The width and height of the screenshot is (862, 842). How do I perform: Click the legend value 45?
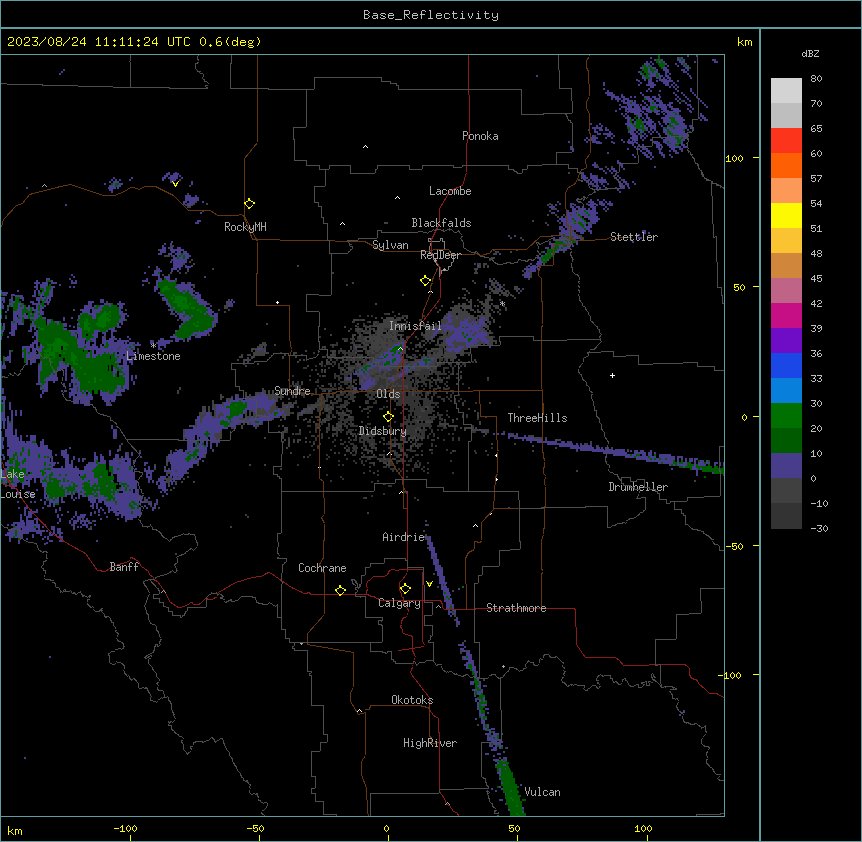point(816,279)
